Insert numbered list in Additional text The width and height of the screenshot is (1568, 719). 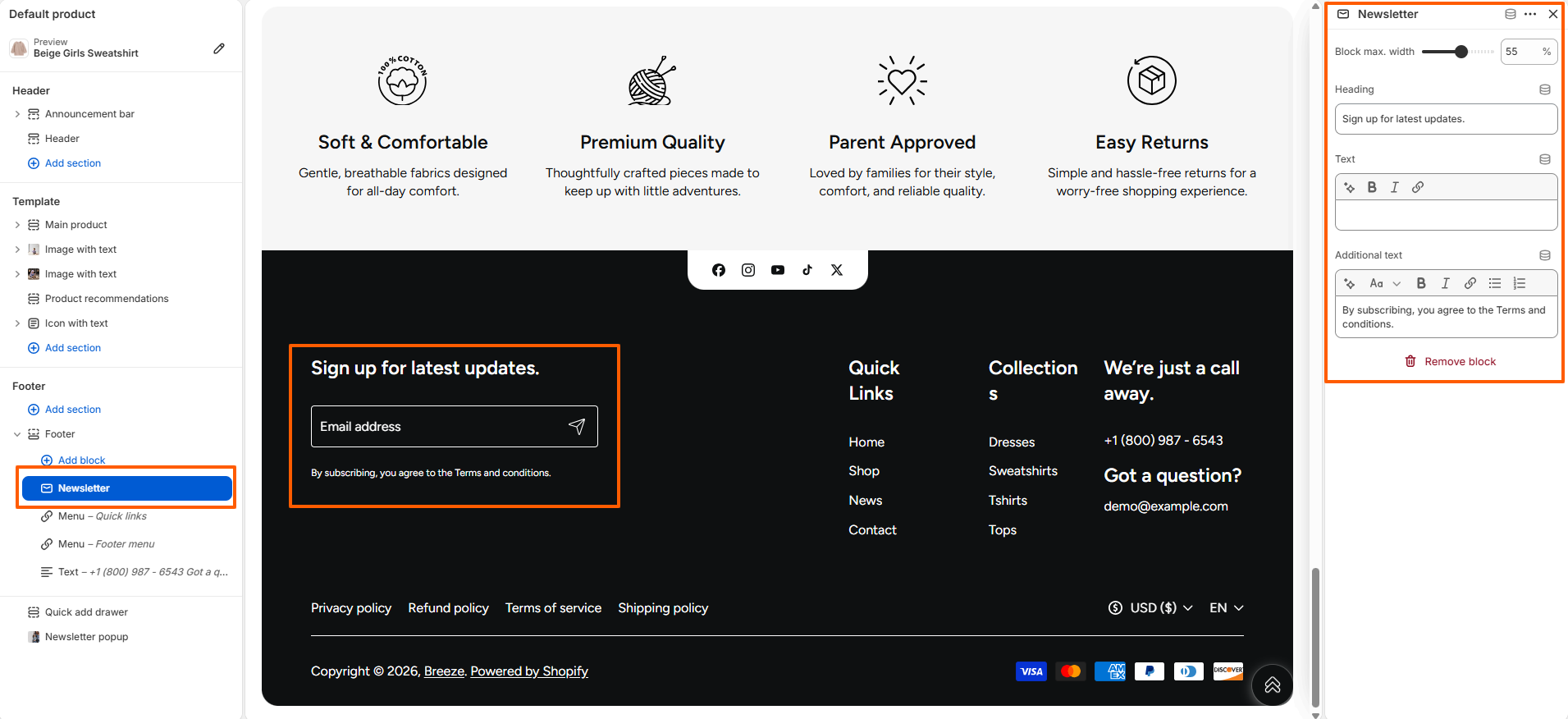[1520, 283]
